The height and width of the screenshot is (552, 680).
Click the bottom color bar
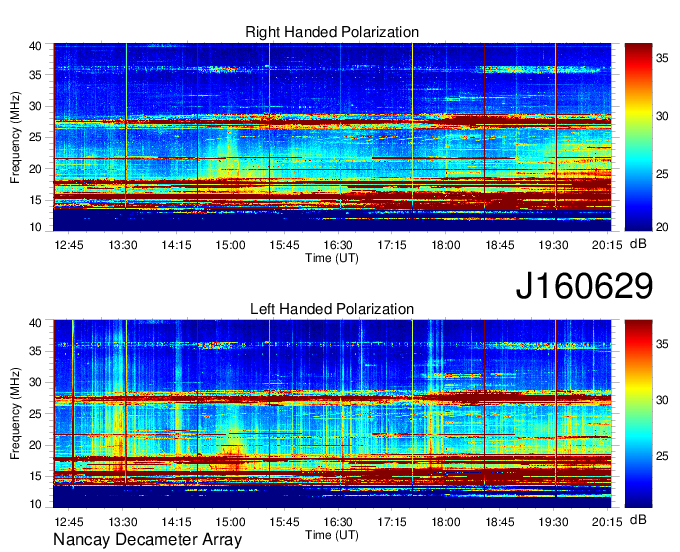[x=638, y=414]
